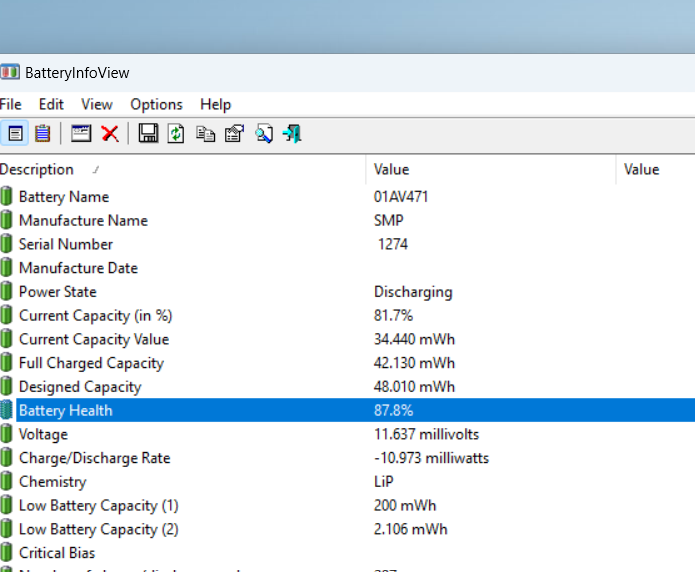The image size is (695, 572).
Task: Select the Full Charged Capacity row
Action: click(x=348, y=363)
